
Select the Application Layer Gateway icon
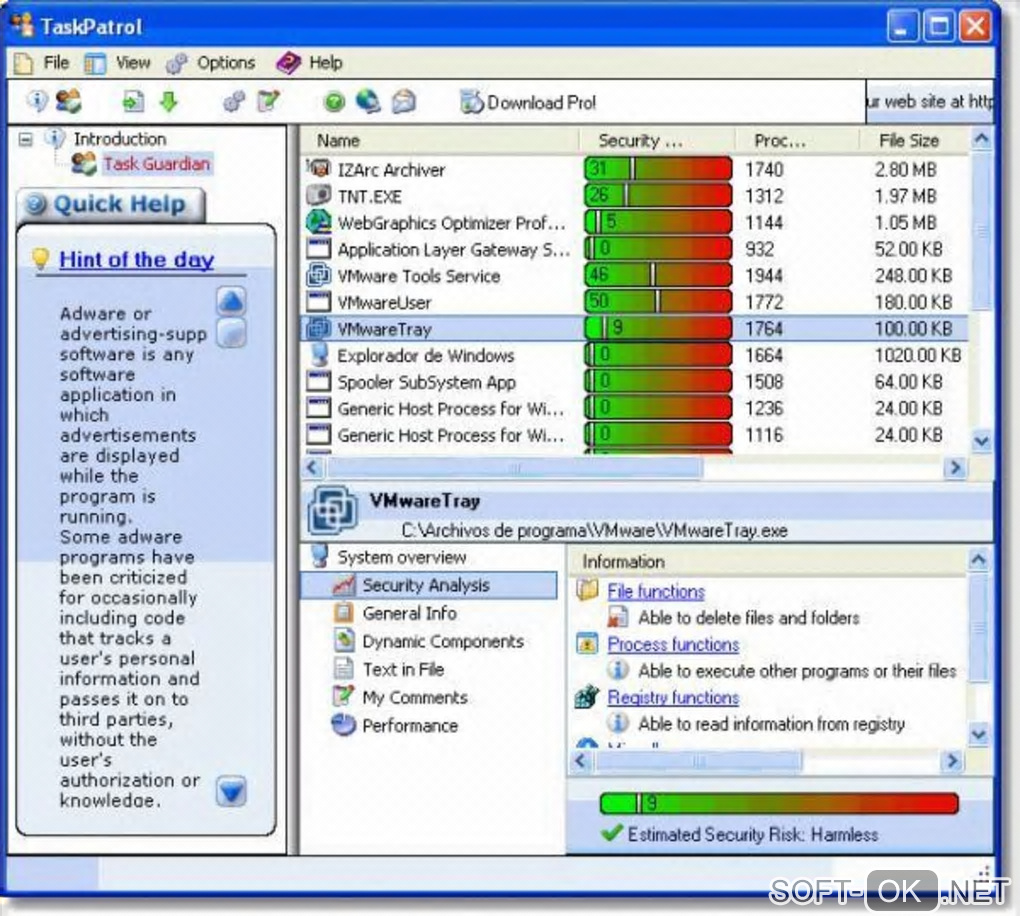pos(318,249)
